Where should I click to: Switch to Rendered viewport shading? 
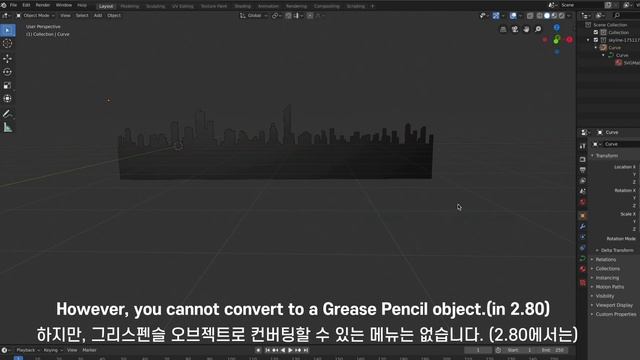(562, 16)
